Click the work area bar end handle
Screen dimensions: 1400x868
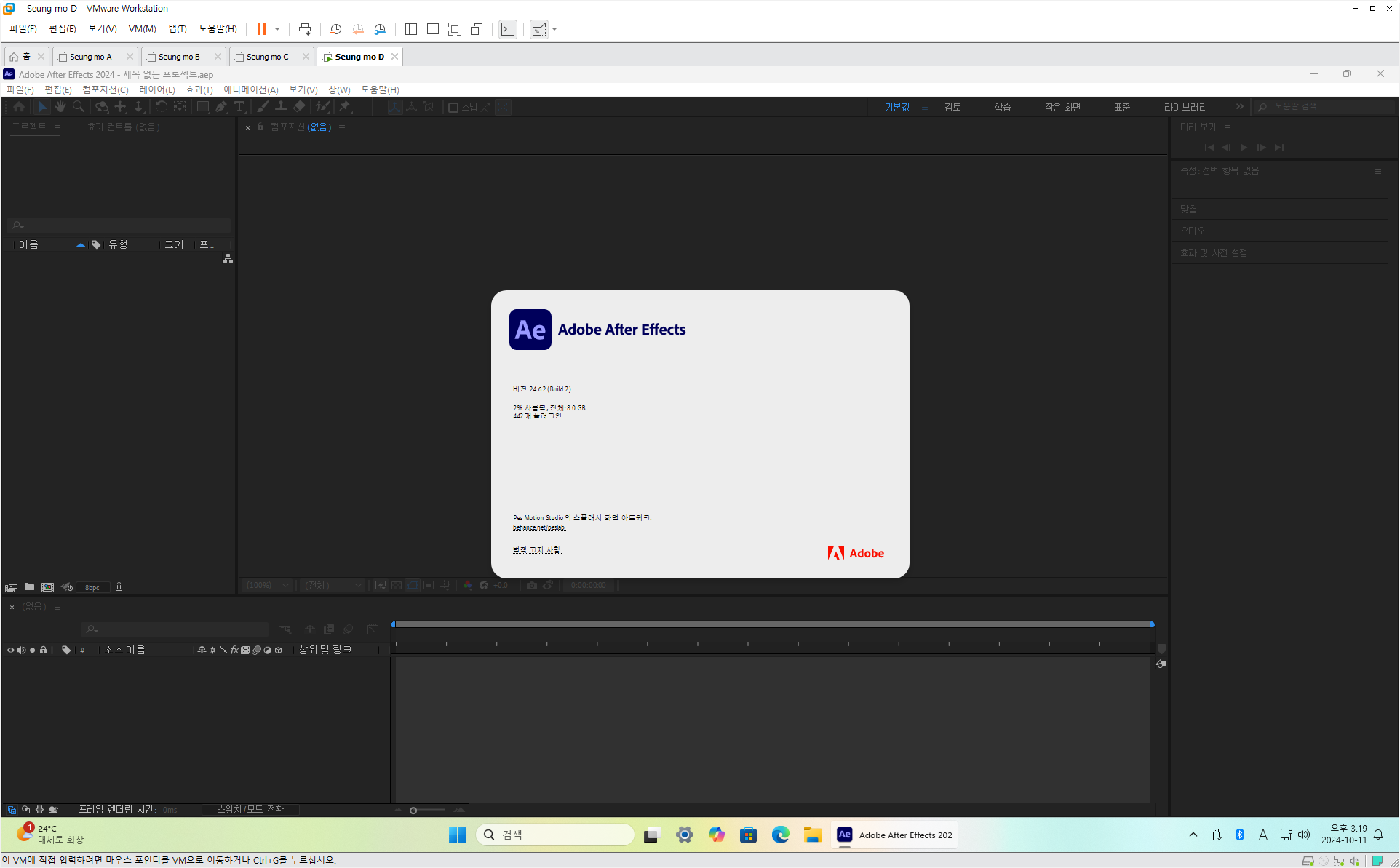point(1152,624)
